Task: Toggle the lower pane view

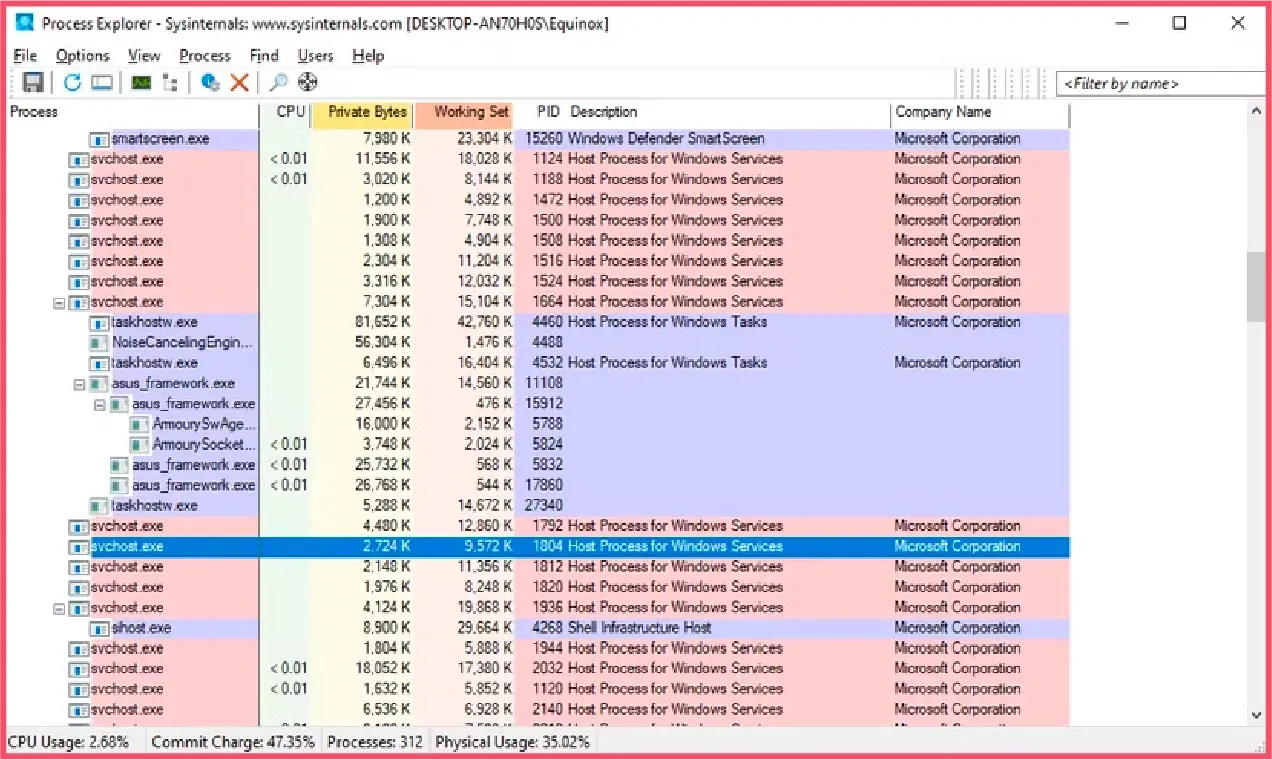Action: (103, 82)
